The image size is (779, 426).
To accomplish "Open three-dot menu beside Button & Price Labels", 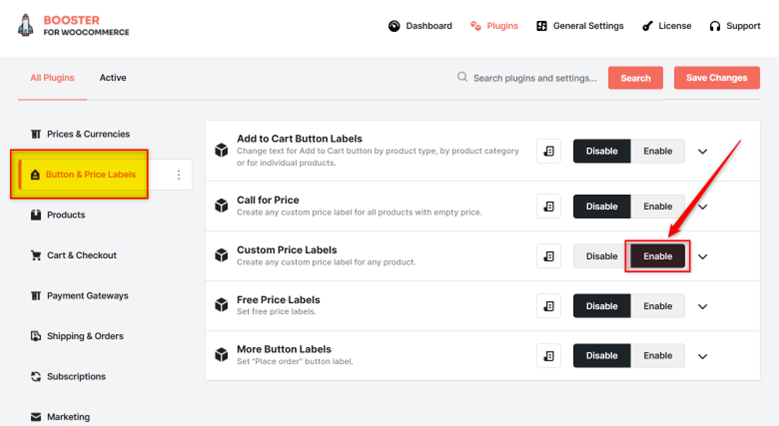I will click(178, 174).
